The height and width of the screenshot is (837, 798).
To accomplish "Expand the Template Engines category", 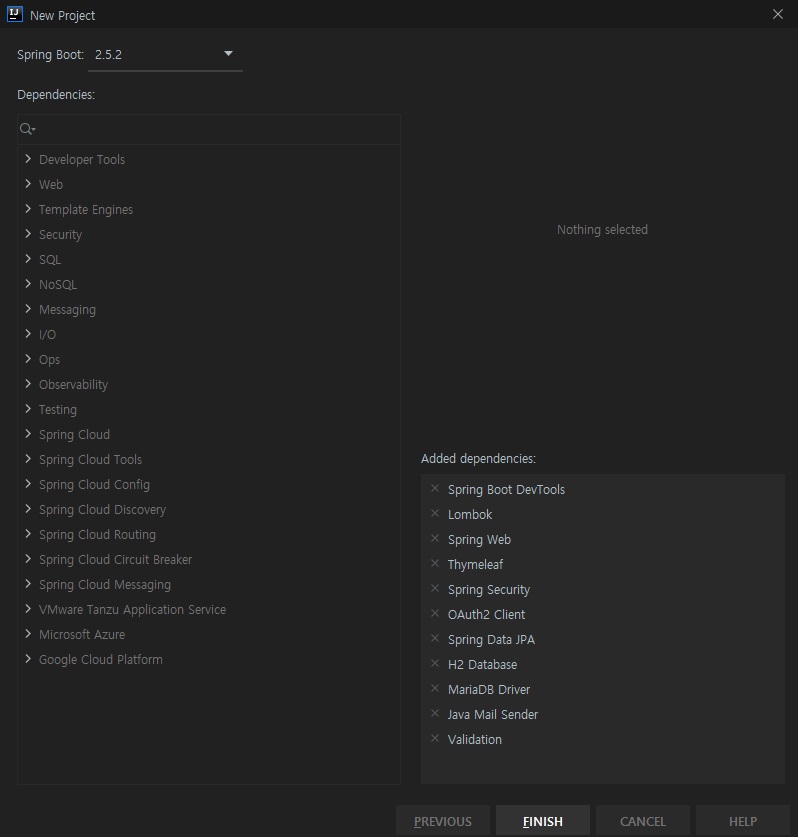I will click(x=28, y=209).
